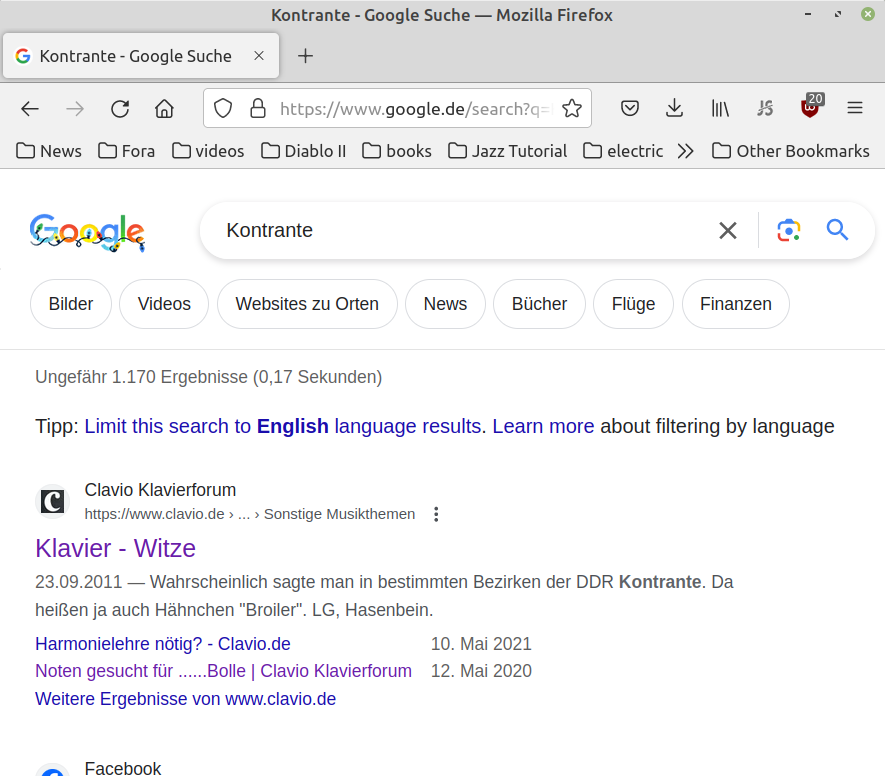The height and width of the screenshot is (776, 885).
Task: Open the Library bookmarks and history icon
Action: (720, 108)
